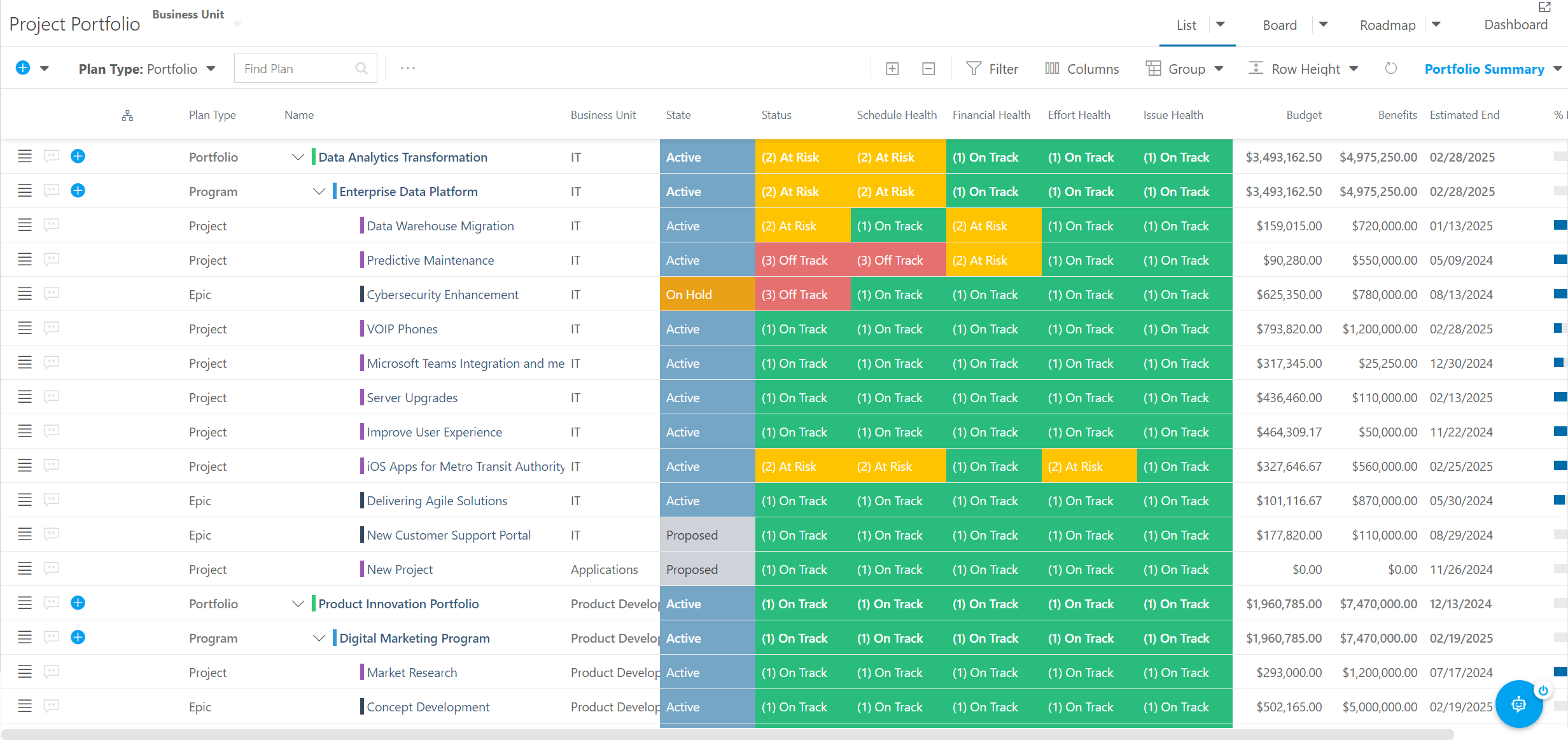The width and height of the screenshot is (1568, 740).
Task: Add item under Enterprise Data Platform
Action: click(78, 190)
